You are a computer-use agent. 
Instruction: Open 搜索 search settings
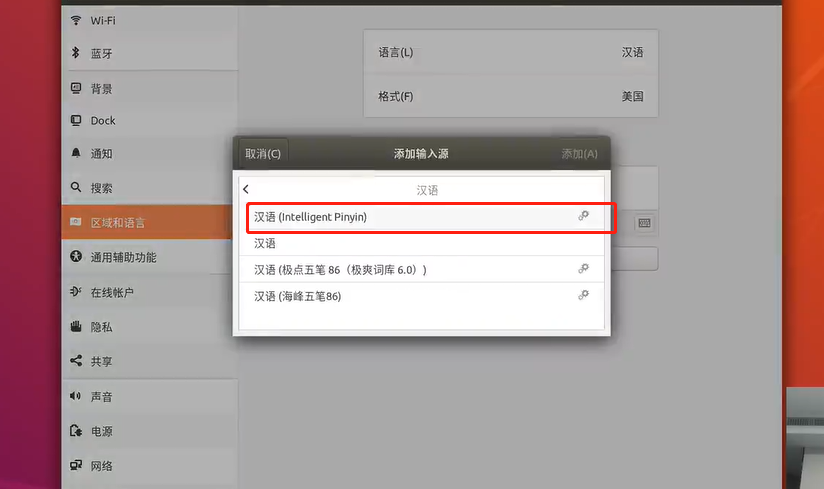(x=150, y=188)
